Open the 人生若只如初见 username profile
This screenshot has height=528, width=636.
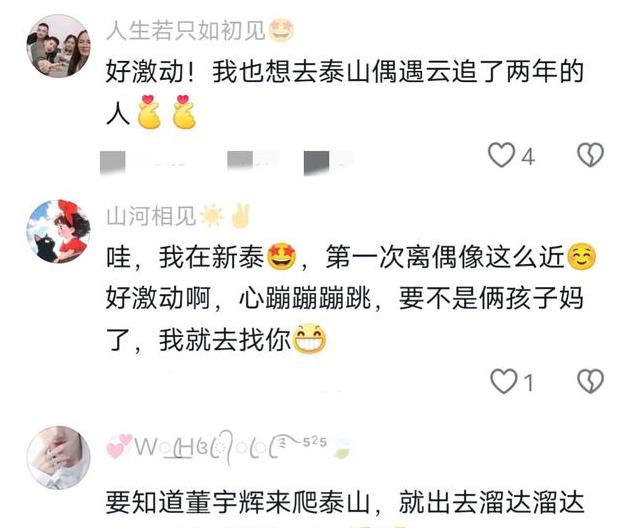(186, 31)
